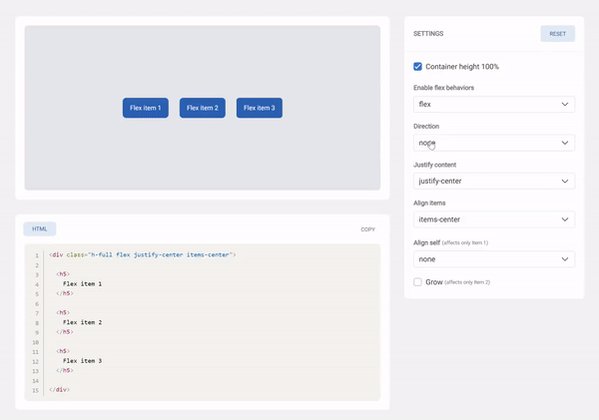Click the 'Align items' label
Viewport: 599px width, 420px height.
pyautogui.click(x=429, y=203)
